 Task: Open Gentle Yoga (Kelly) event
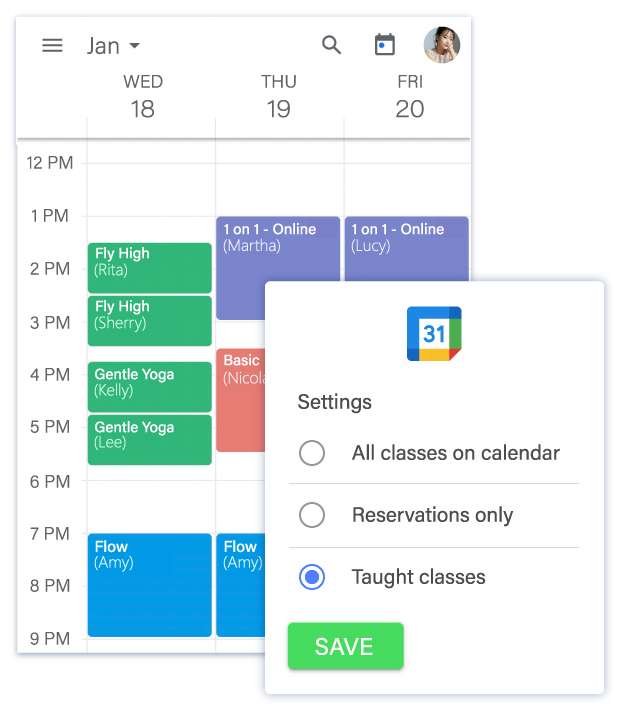pyautogui.click(x=150, y=387)
